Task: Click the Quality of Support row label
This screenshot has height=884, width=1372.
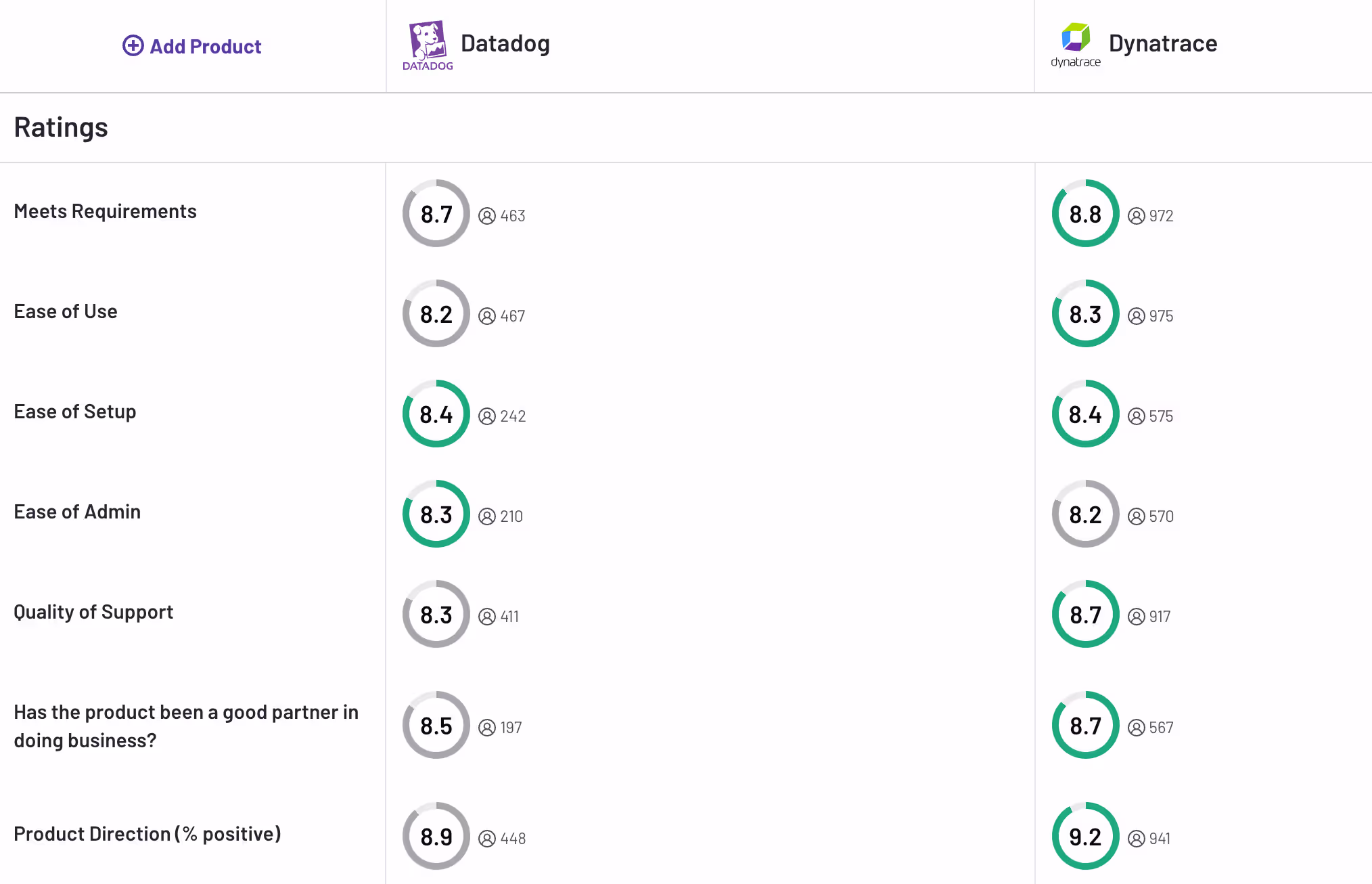Action: 93,612
